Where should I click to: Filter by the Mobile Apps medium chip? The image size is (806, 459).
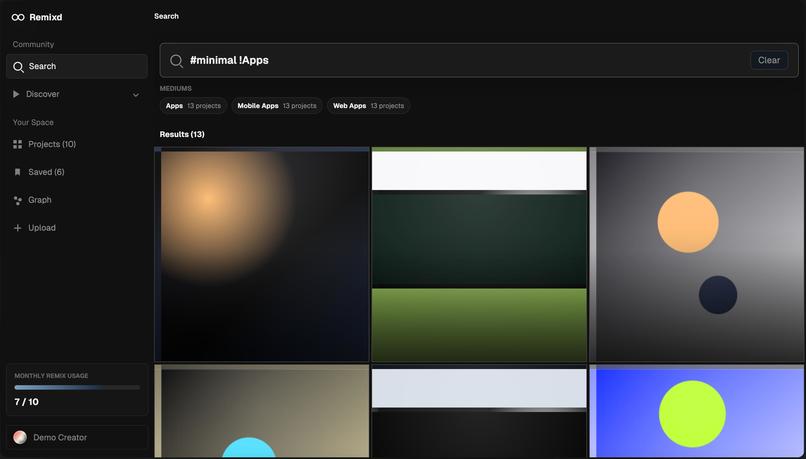tap(277, 106)
